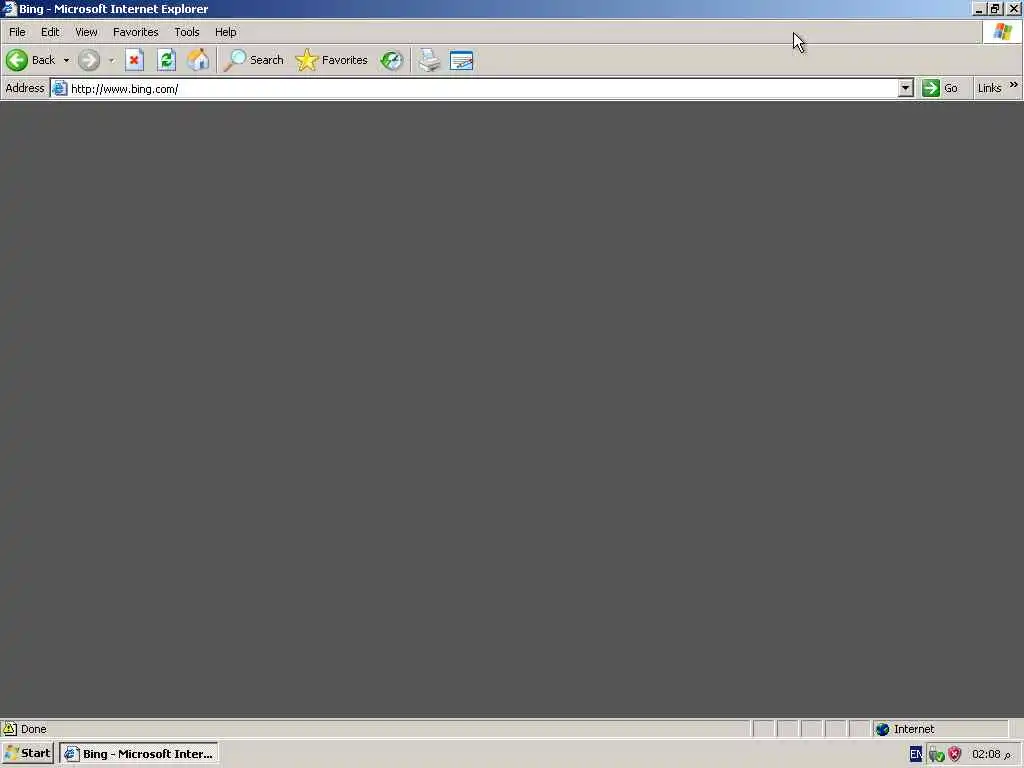Go back with the green Back arrow

point(30,60)
